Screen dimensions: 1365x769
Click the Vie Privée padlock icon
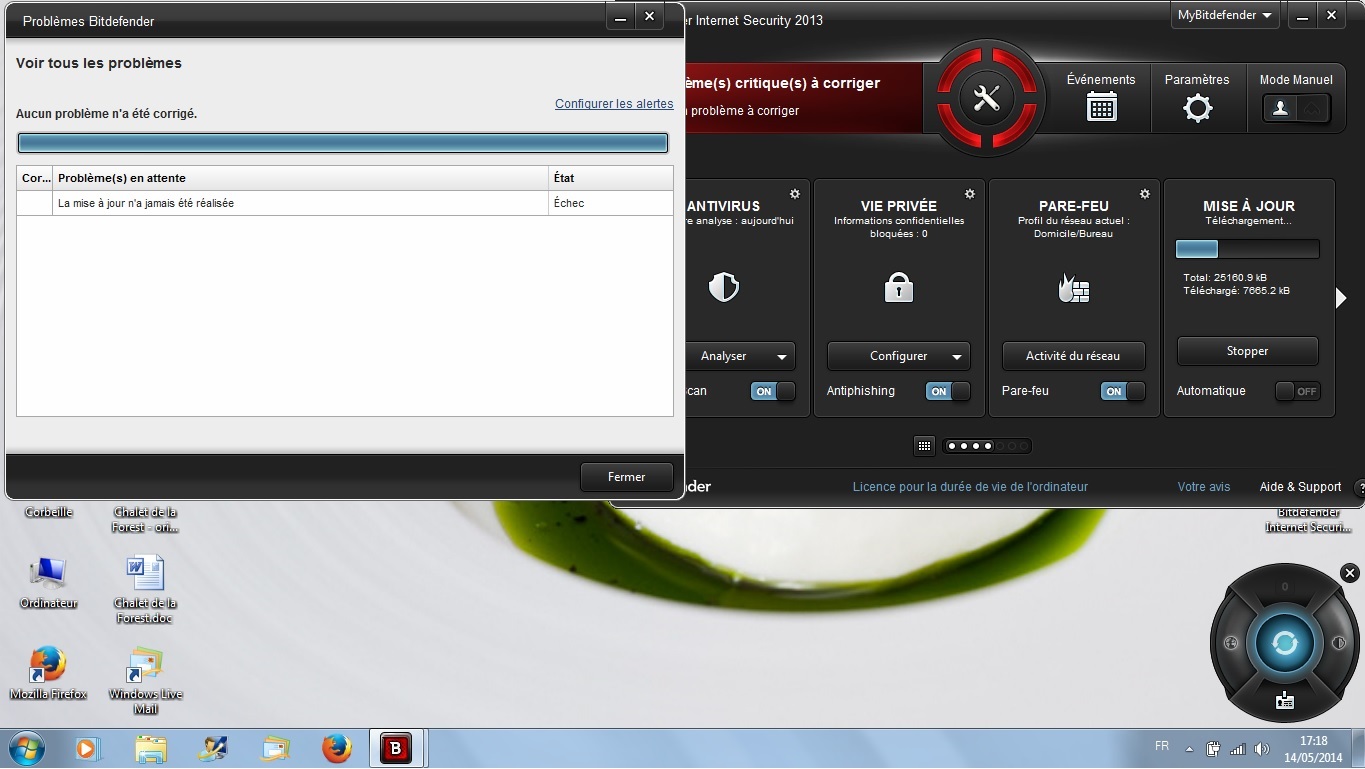(899, 288)
